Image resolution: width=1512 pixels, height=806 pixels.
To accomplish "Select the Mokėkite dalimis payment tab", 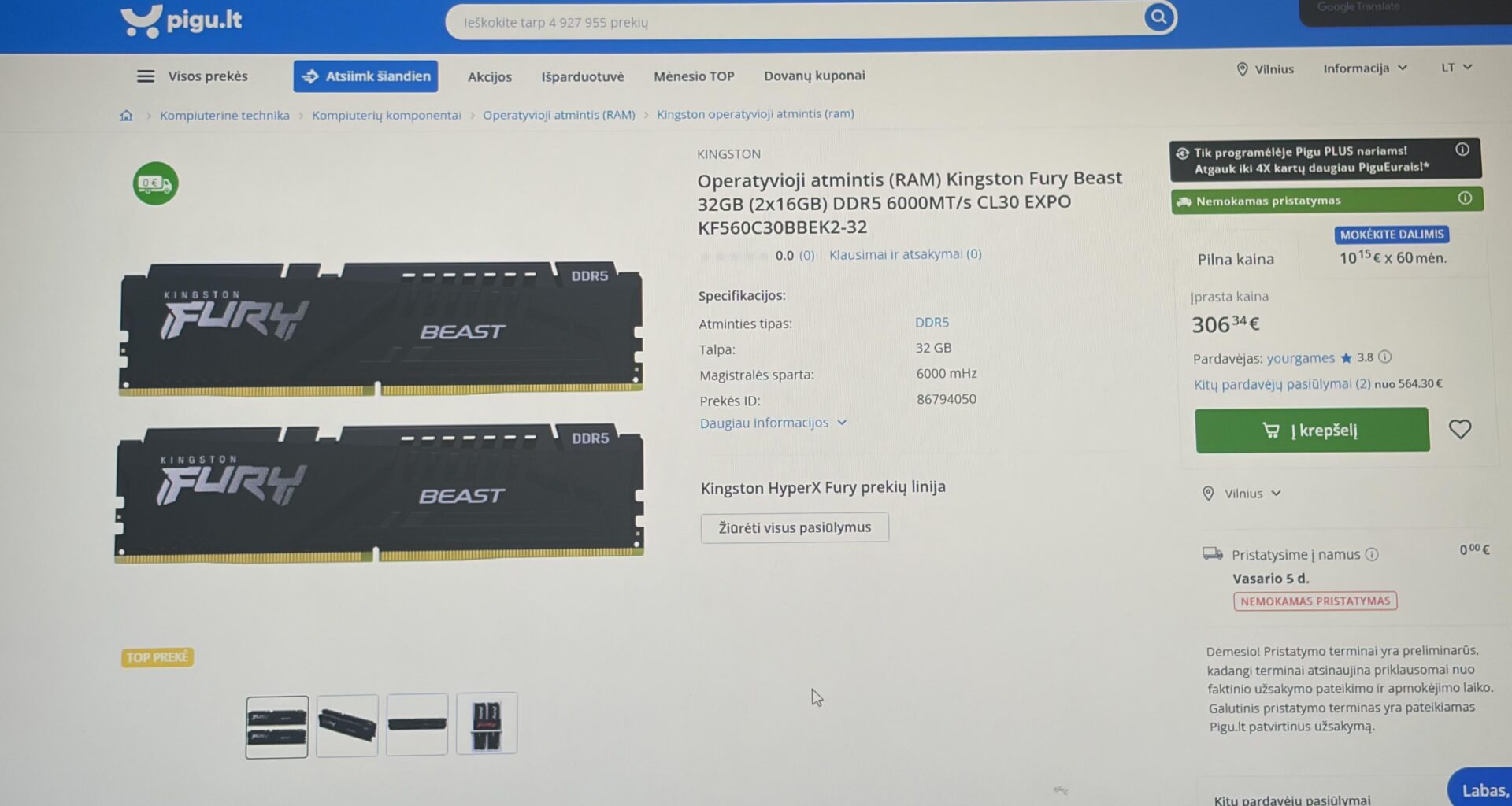I will tap(1392, 249).
